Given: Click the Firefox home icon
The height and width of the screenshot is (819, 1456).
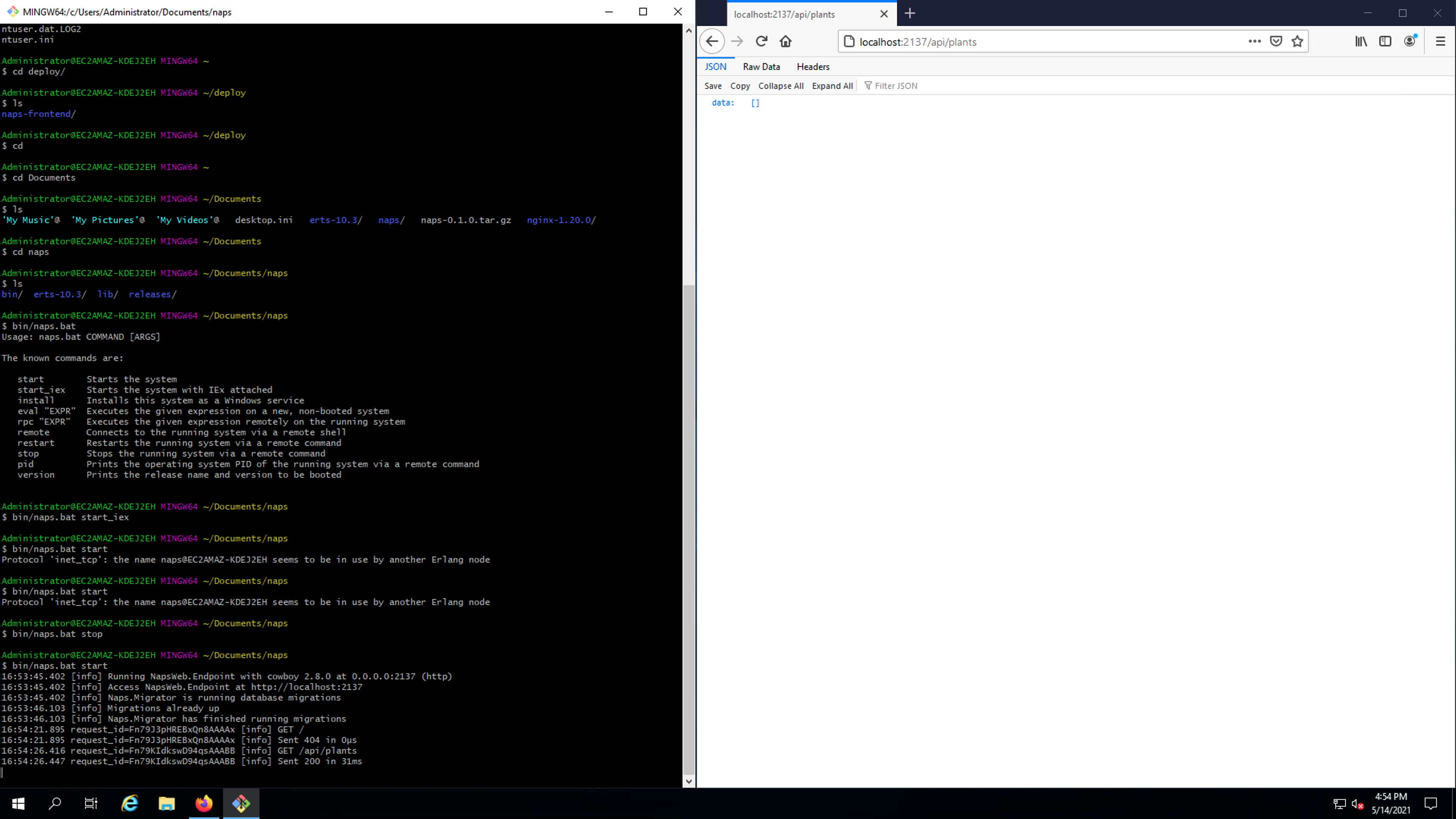Looking at the screenshot, I should click(786, 41).
